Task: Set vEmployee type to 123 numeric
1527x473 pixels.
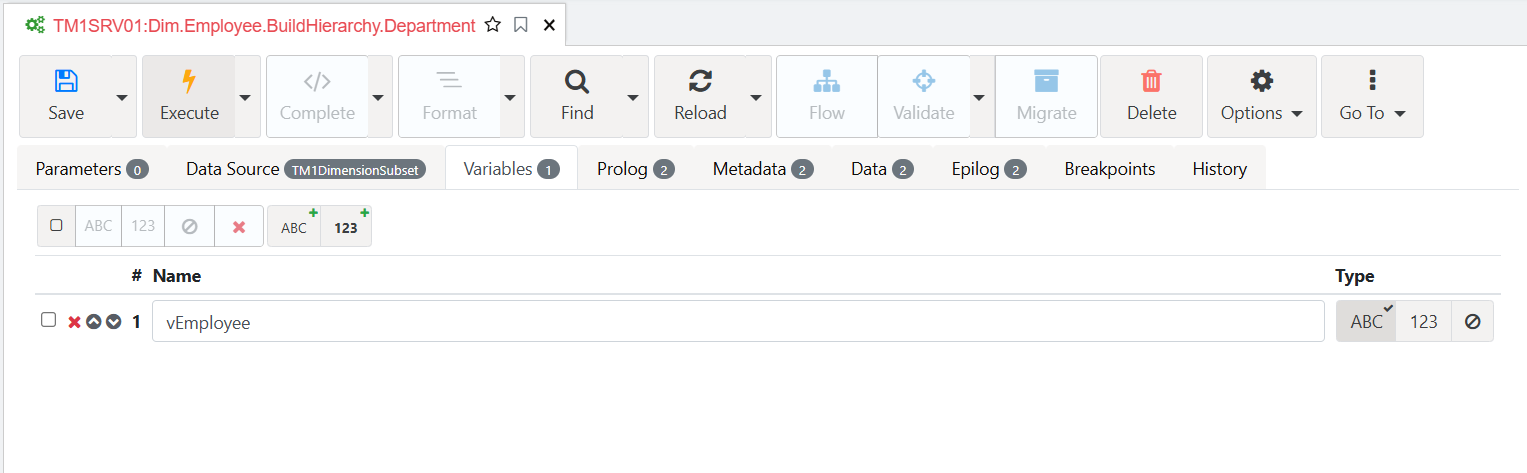Action: (x=1423, y=321)
